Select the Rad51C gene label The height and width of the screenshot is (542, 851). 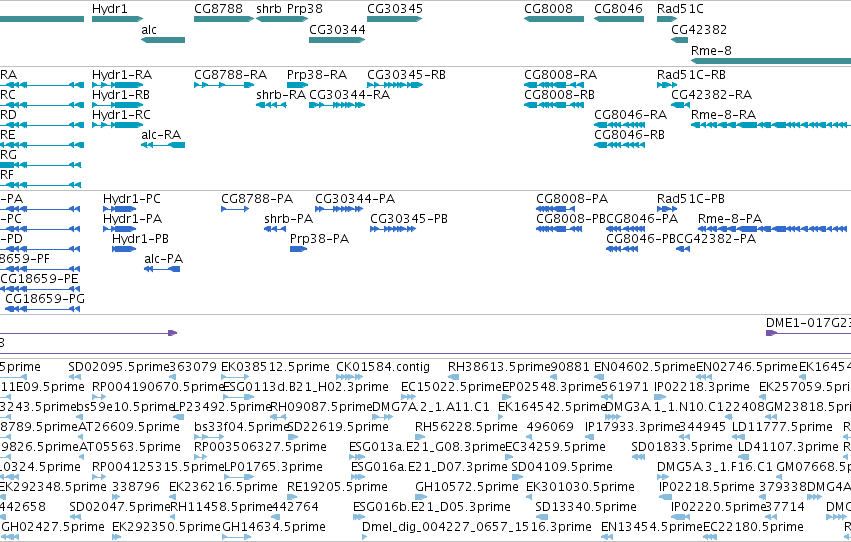pyautogui.click(x=680, y=9)
